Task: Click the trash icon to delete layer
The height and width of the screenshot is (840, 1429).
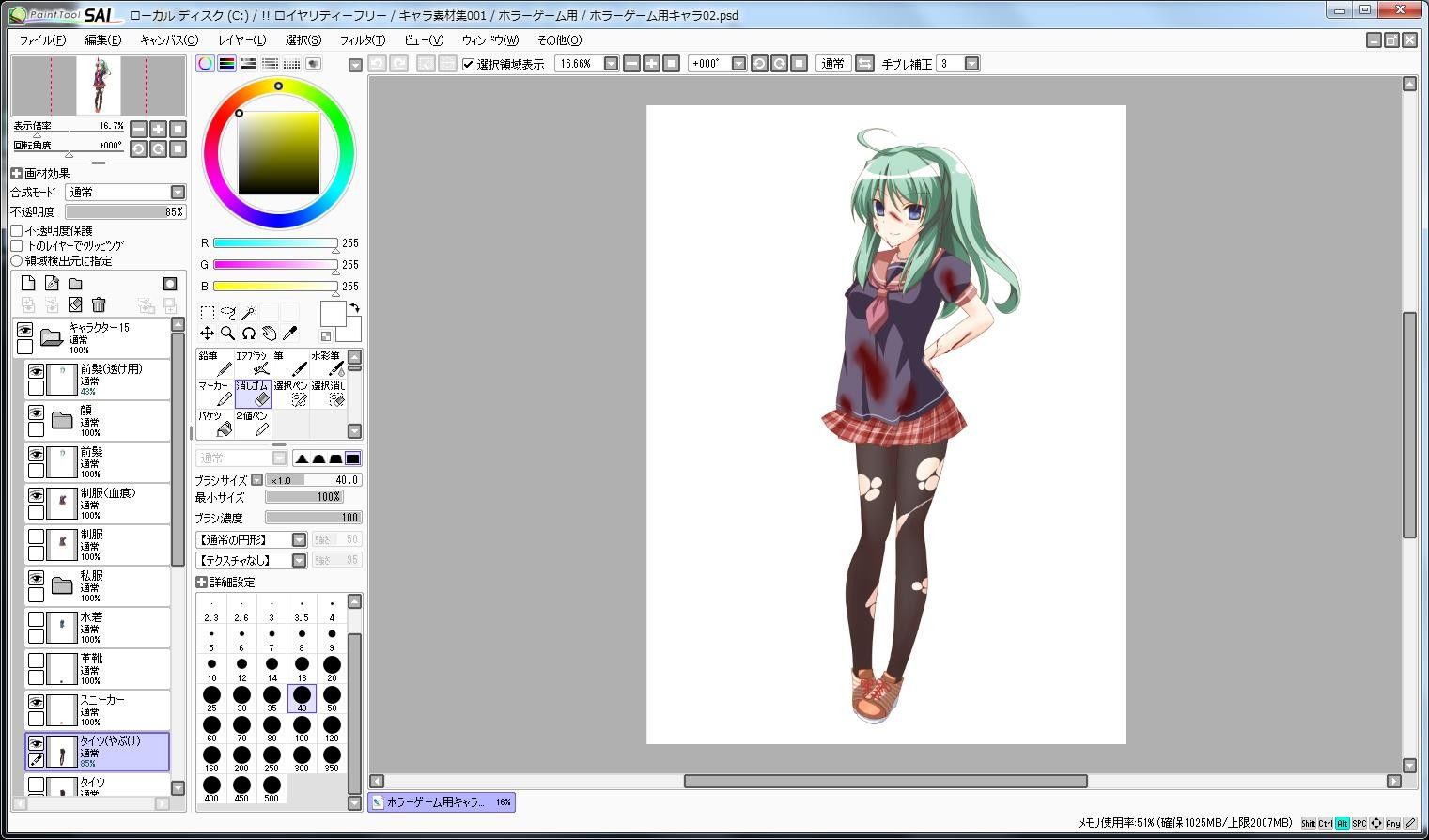Action: 99,304
